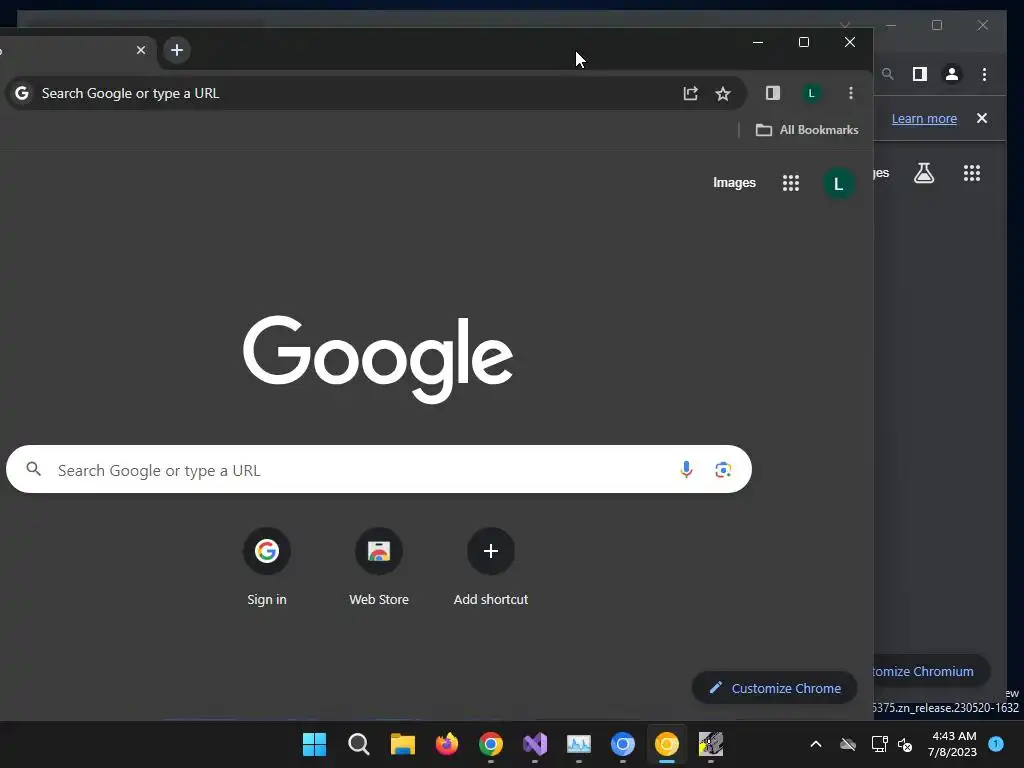Image resolution: width=1024 pixels, height=768 pixels.
Task: Share this page icon in address bar
Action: tap(690, 93)
